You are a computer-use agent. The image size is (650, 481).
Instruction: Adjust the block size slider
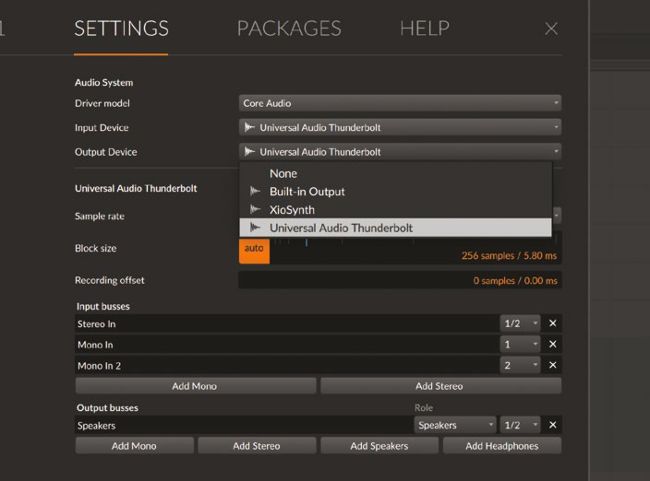pyautogui.click(x=400, y=243)
